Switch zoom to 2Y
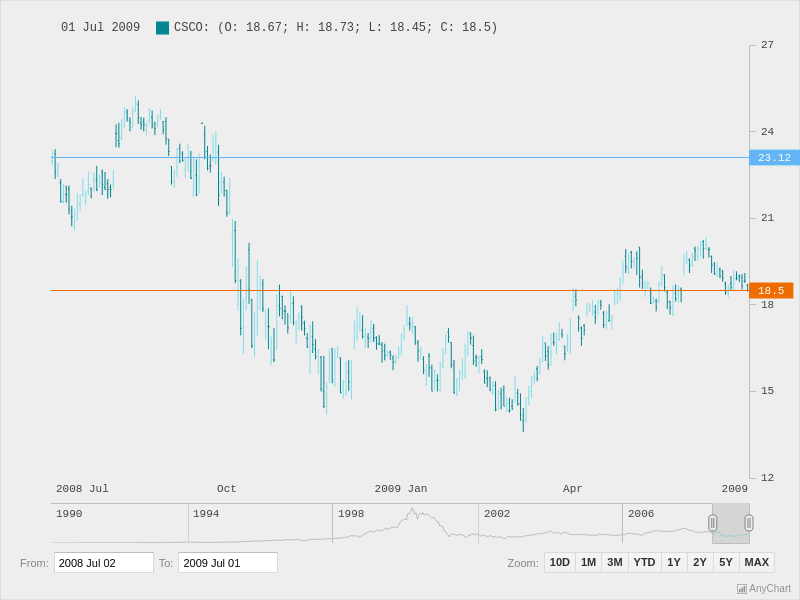This screenshot has width=800, height=600. [700, 562]
